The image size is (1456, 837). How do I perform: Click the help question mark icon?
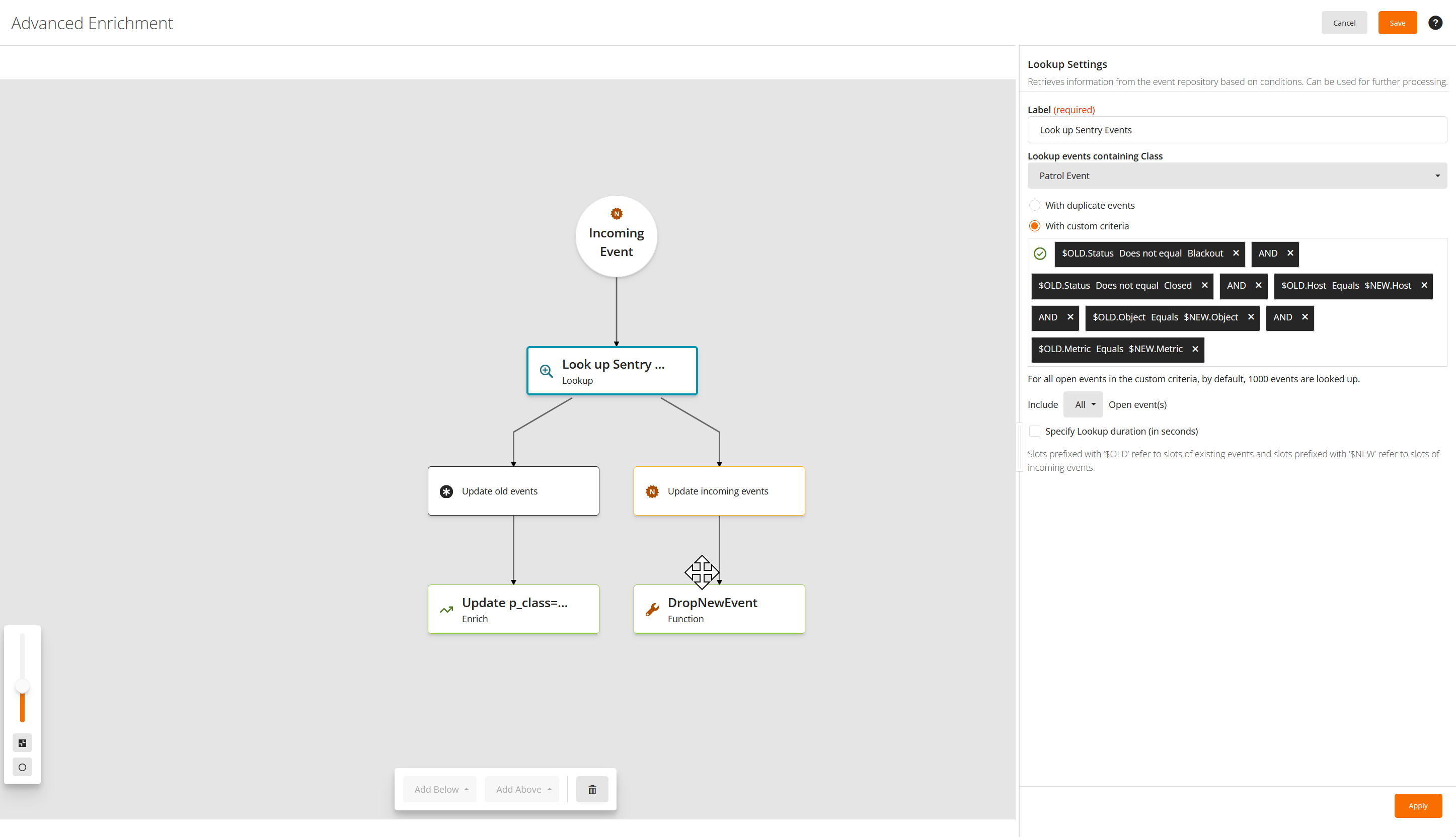[1435, 23]
